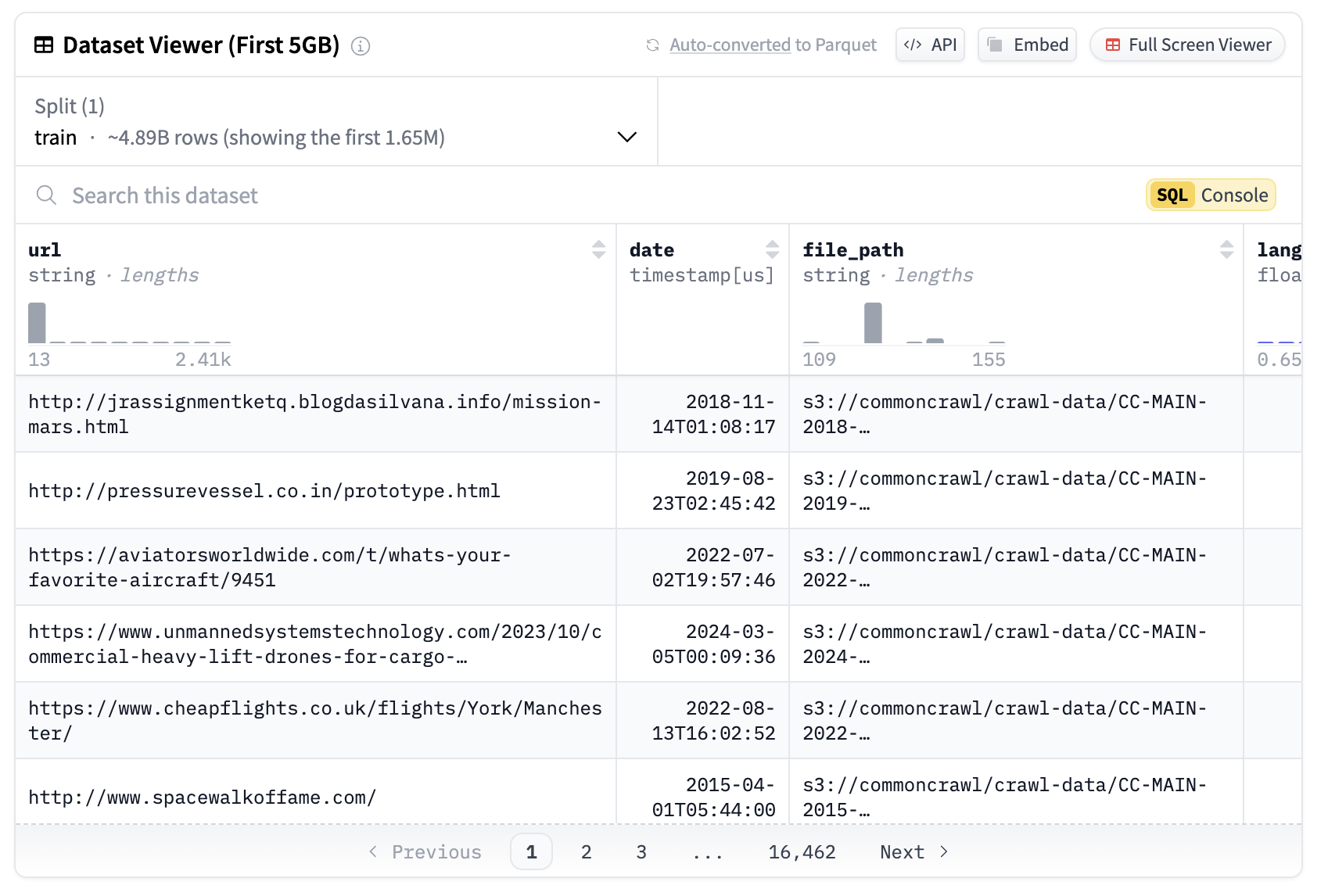Select the cheapflights.co.uk url cell
1328x896 pixels.
tap(315, 720)
